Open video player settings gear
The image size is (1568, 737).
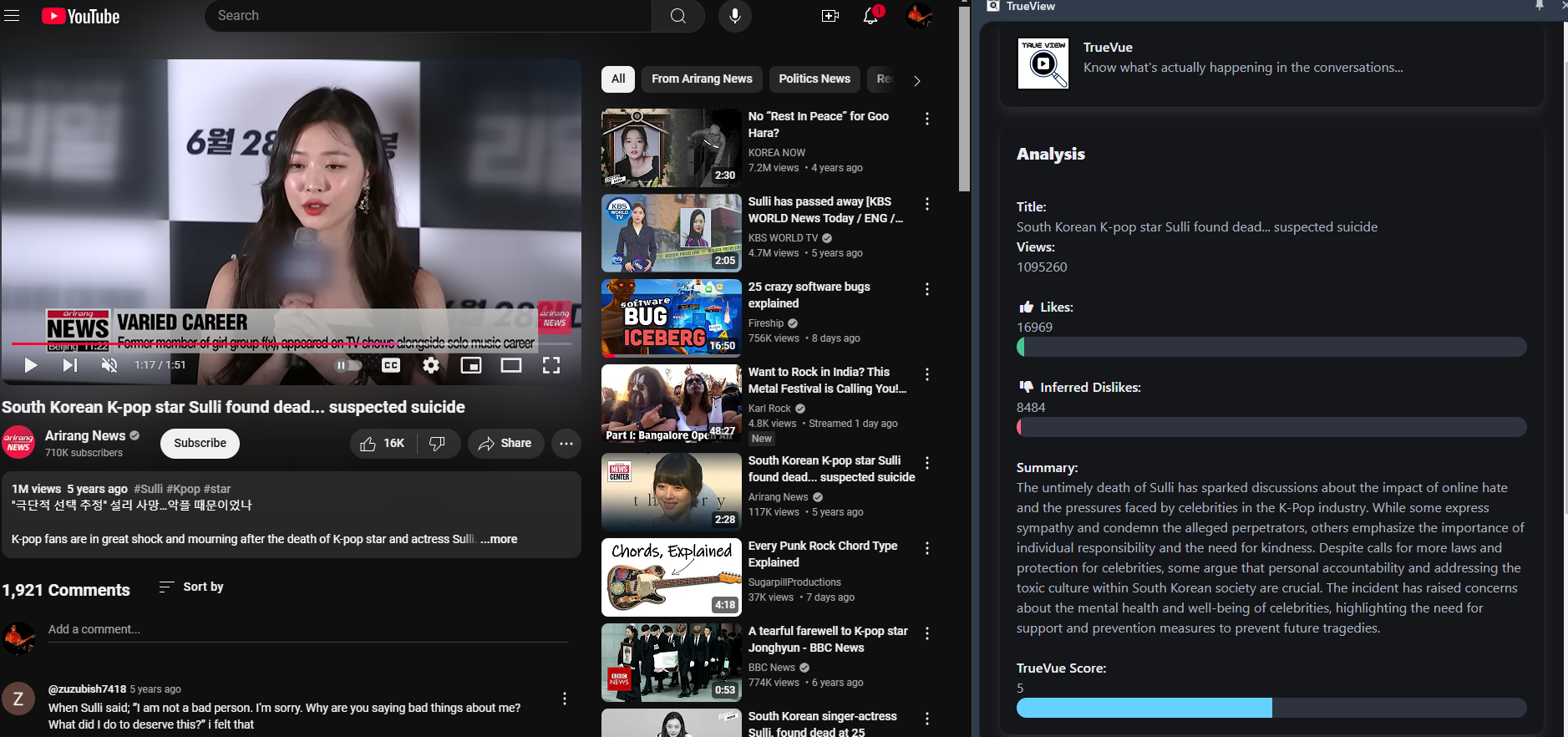point(431,365)
